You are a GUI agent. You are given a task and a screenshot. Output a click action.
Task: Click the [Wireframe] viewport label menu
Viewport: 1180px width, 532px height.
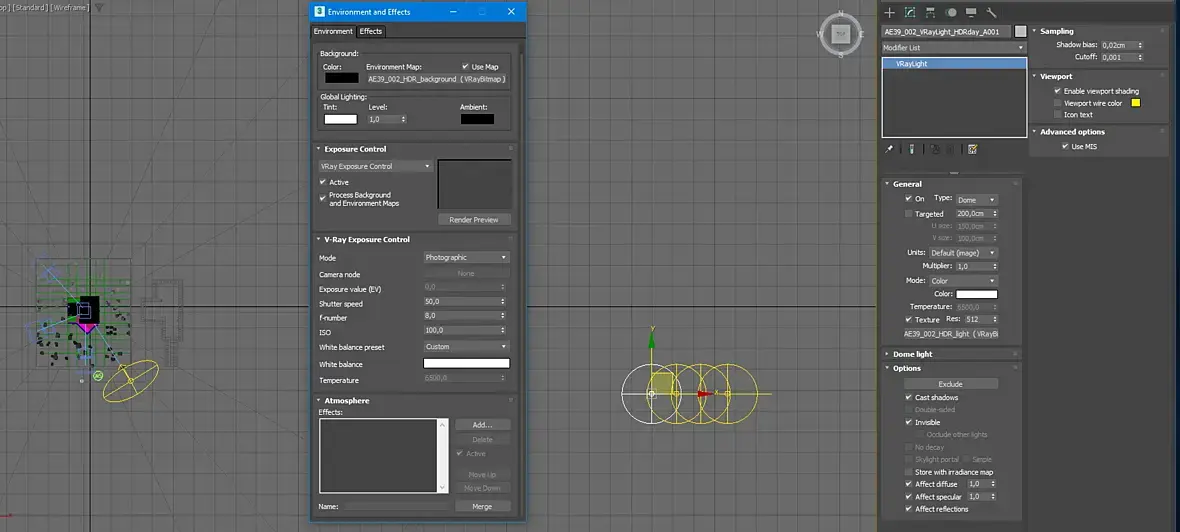click(70, 8)
